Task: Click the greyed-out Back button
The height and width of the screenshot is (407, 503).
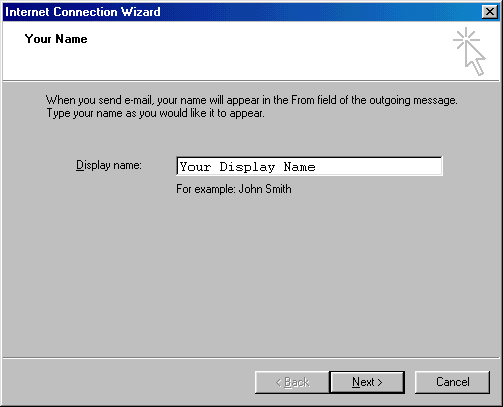Action: [x=292, y=382]
